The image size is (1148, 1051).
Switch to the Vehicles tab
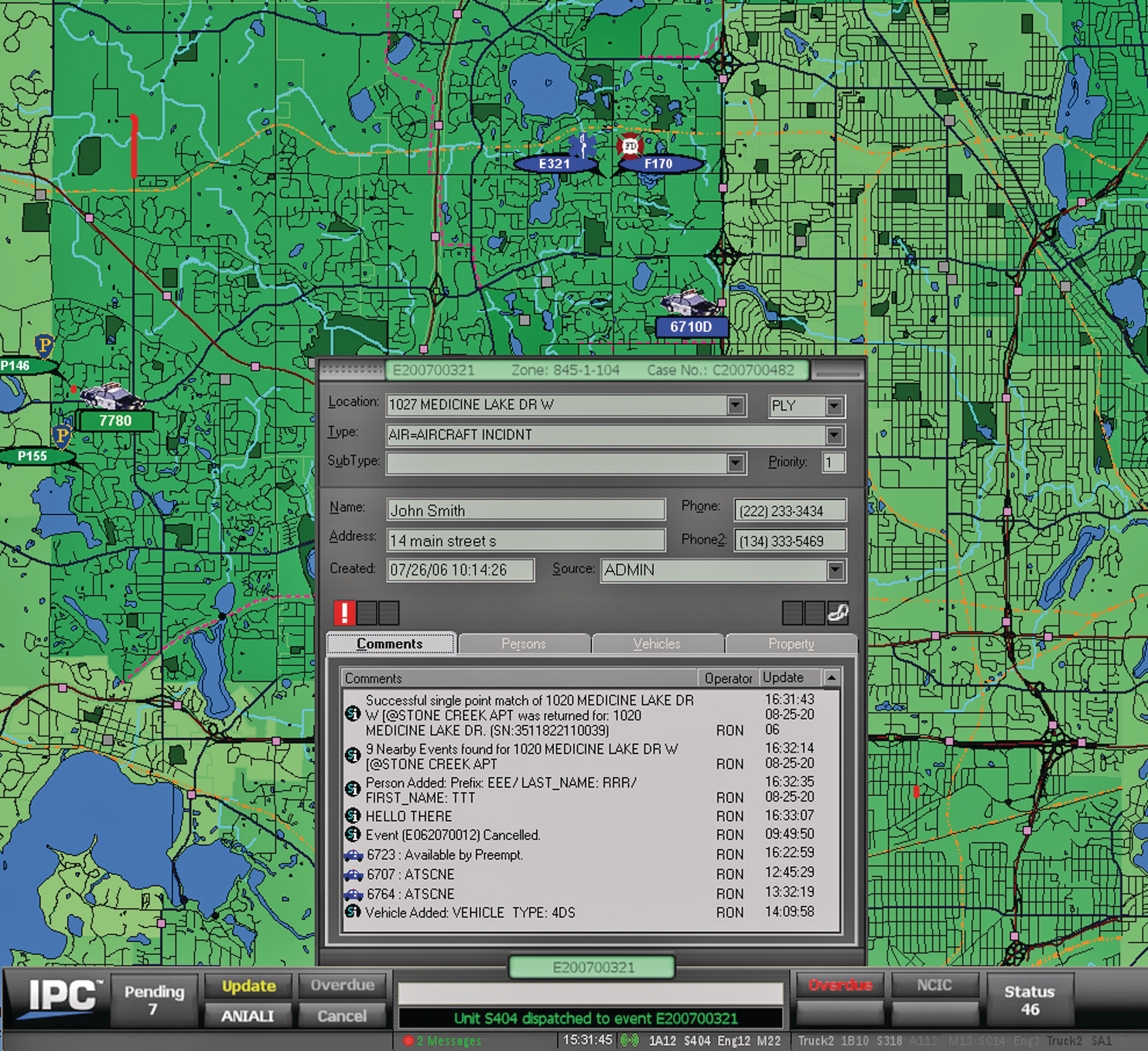pos(657,643)
